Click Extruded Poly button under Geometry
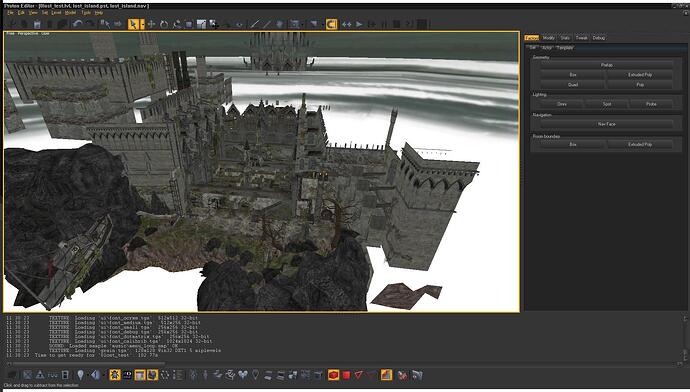Image resolution: width=690 pixels, height=392 pixels. pyautogui.click(x=640, y=75)
